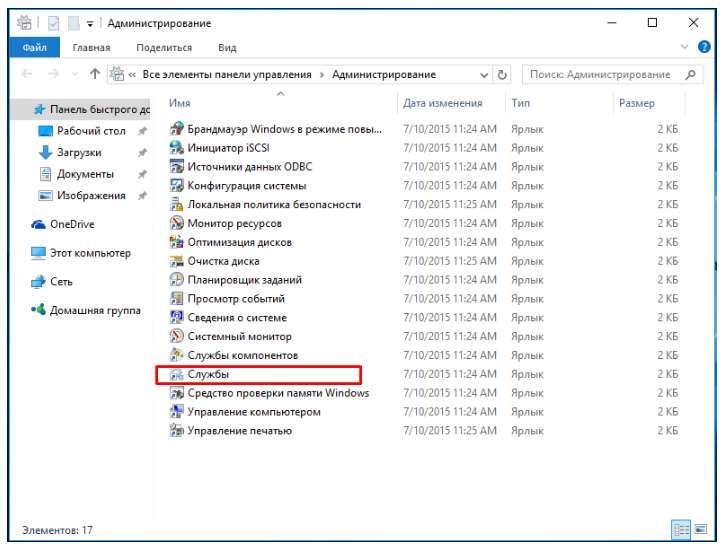The width and height of the screenshot is (724, 546).
Task: Open the address bar history dropdown
Action: click(x=483, y=75)
